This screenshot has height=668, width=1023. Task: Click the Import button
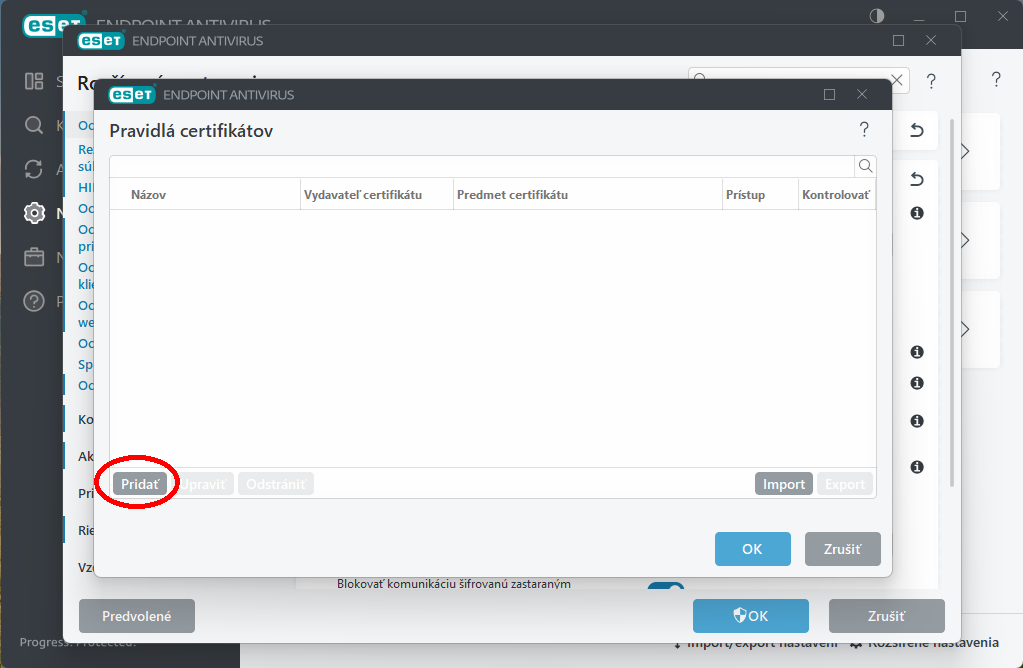(x=783, y=484)
